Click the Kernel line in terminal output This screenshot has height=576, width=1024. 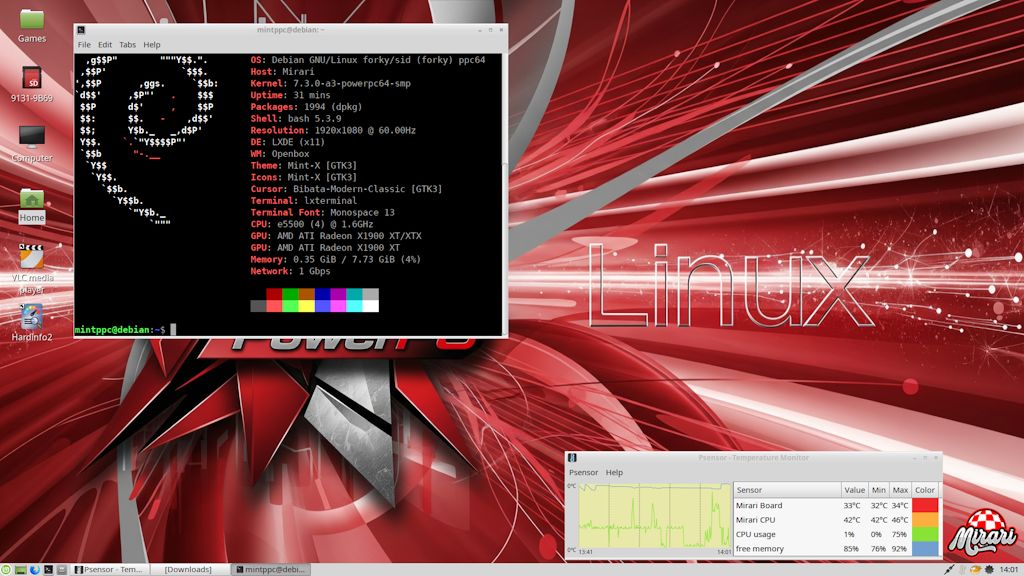(x=330, y=84)
